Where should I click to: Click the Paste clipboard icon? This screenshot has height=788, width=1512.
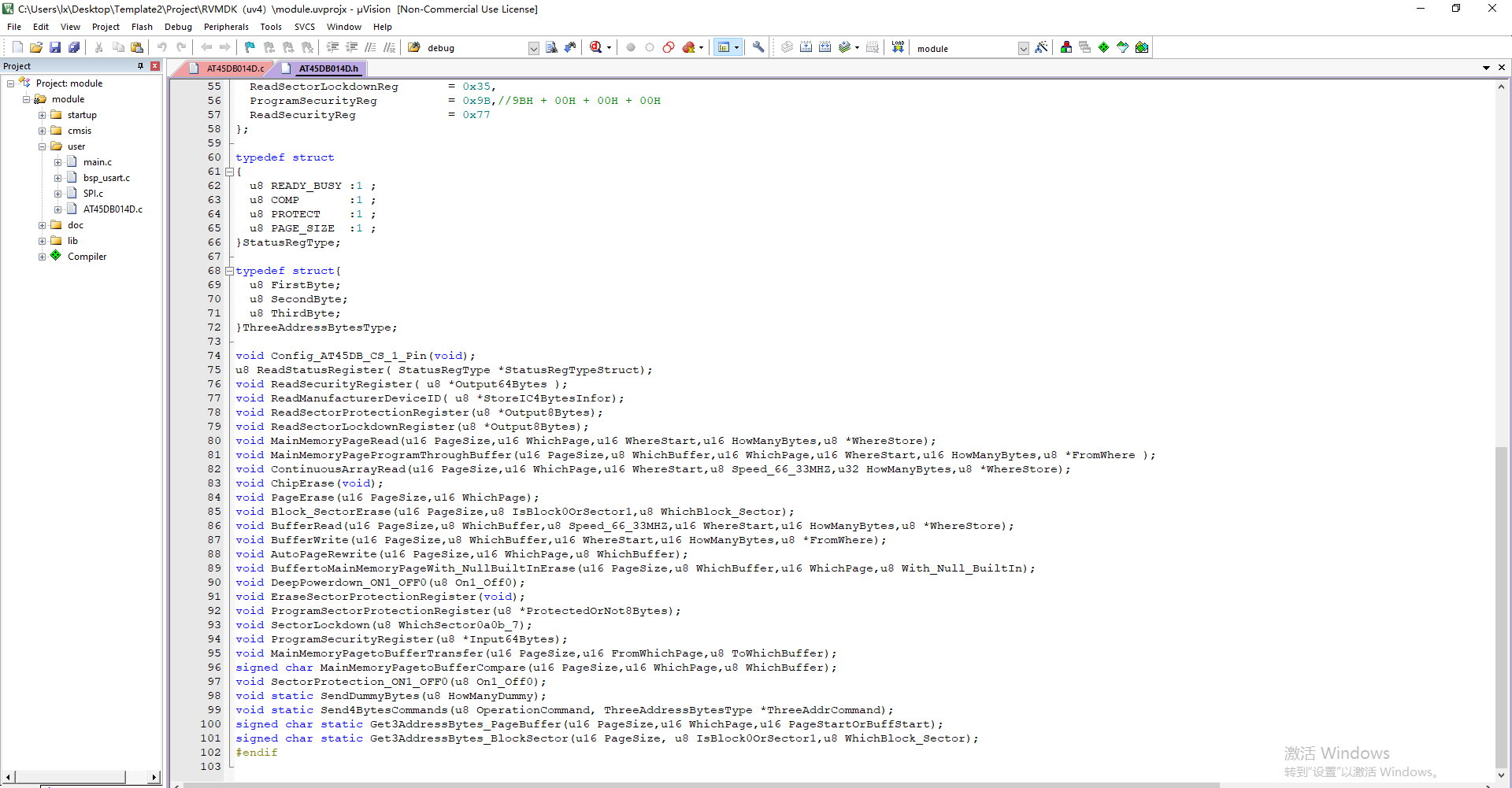(x=137, y=48)
